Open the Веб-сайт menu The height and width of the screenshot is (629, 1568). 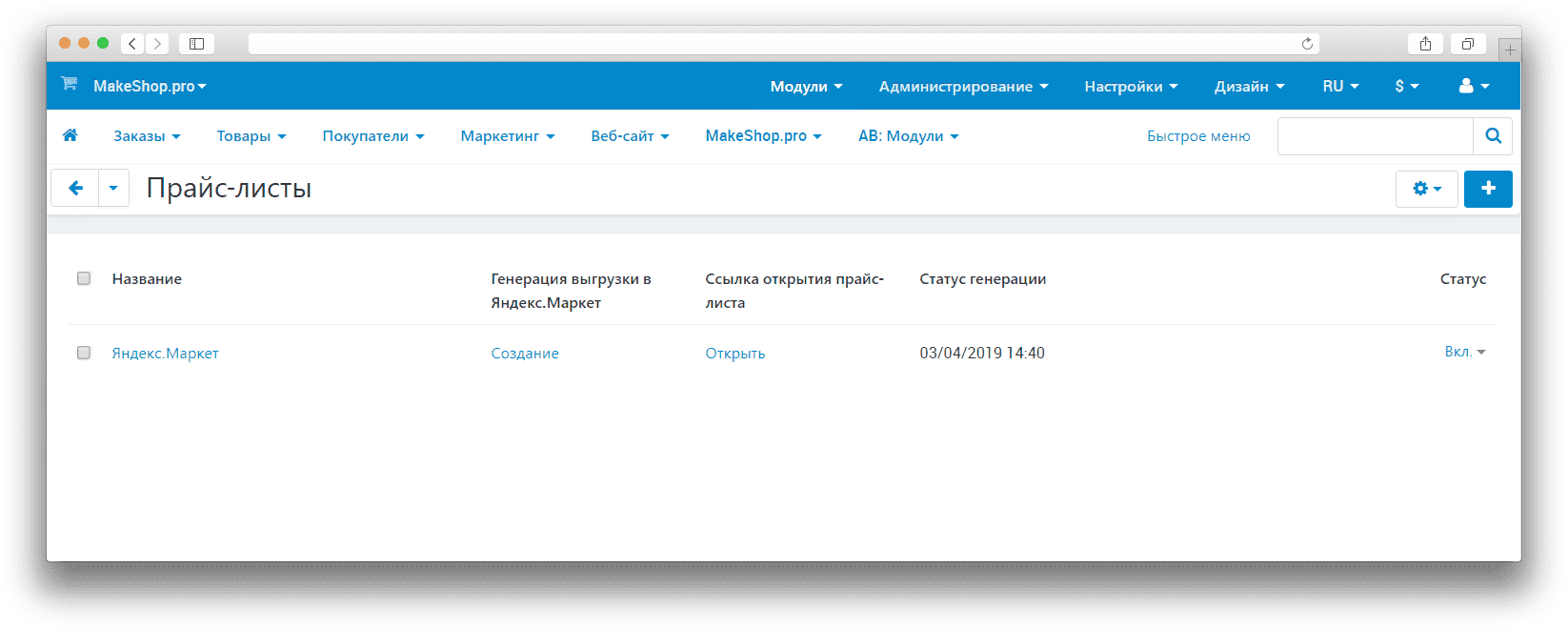tap(630, 136)
